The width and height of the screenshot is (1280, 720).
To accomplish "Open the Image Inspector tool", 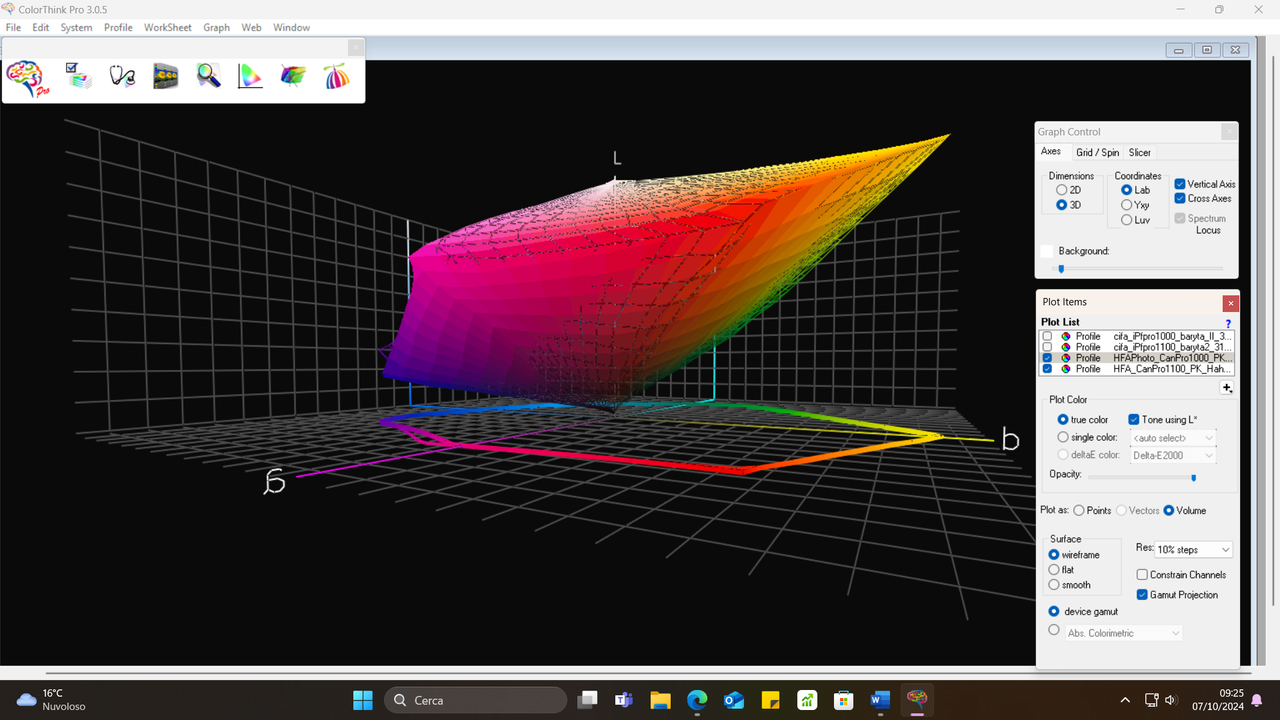I will pos(166,77).
